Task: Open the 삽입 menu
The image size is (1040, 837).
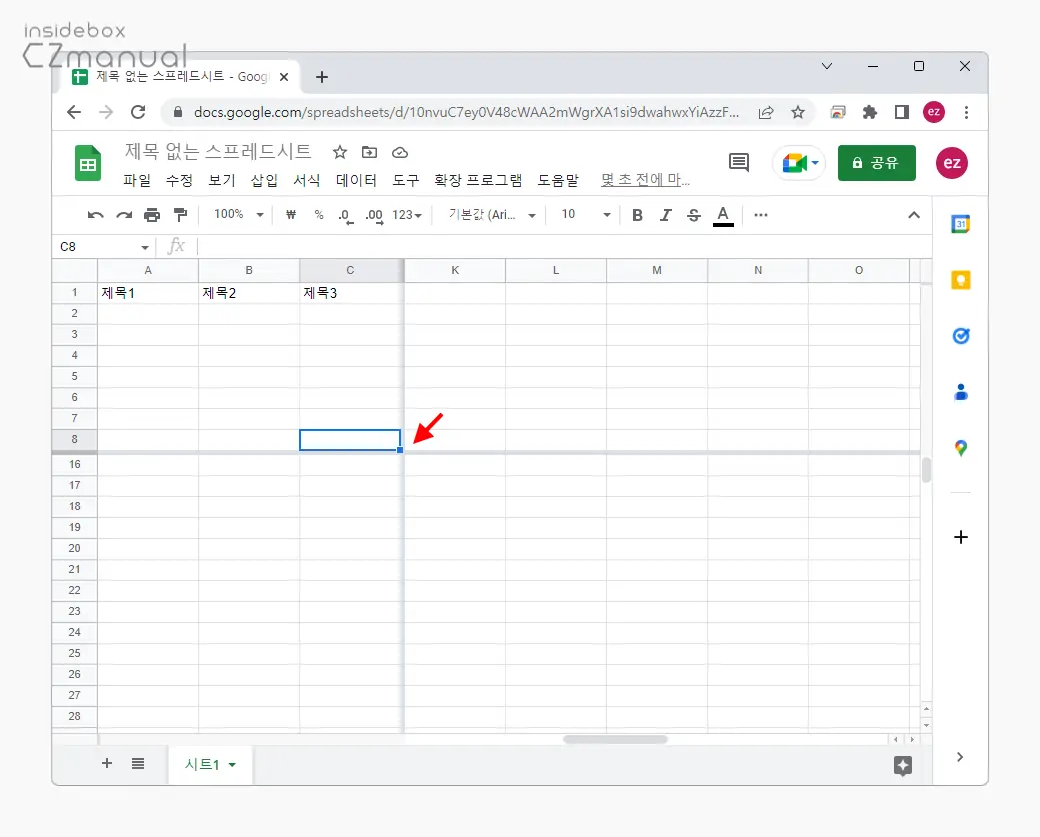Action: (264, 181)
